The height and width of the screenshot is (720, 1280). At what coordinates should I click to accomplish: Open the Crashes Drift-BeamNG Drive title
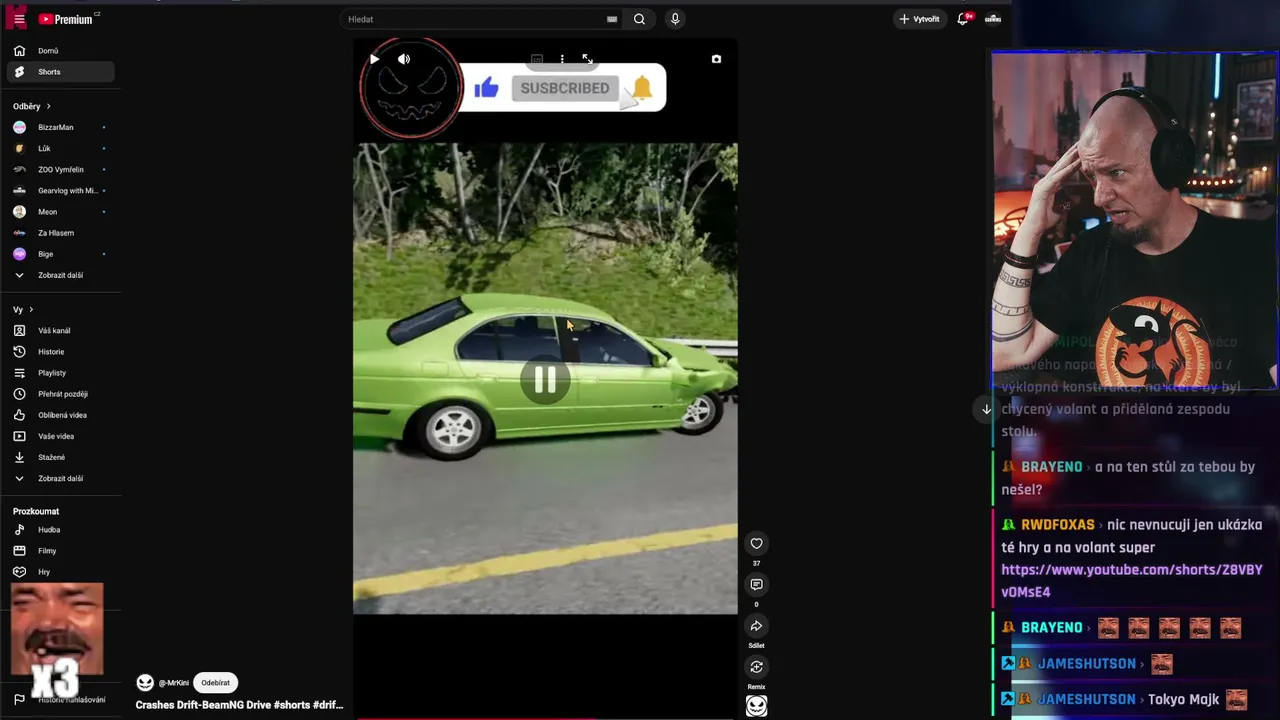coord(239,705)
